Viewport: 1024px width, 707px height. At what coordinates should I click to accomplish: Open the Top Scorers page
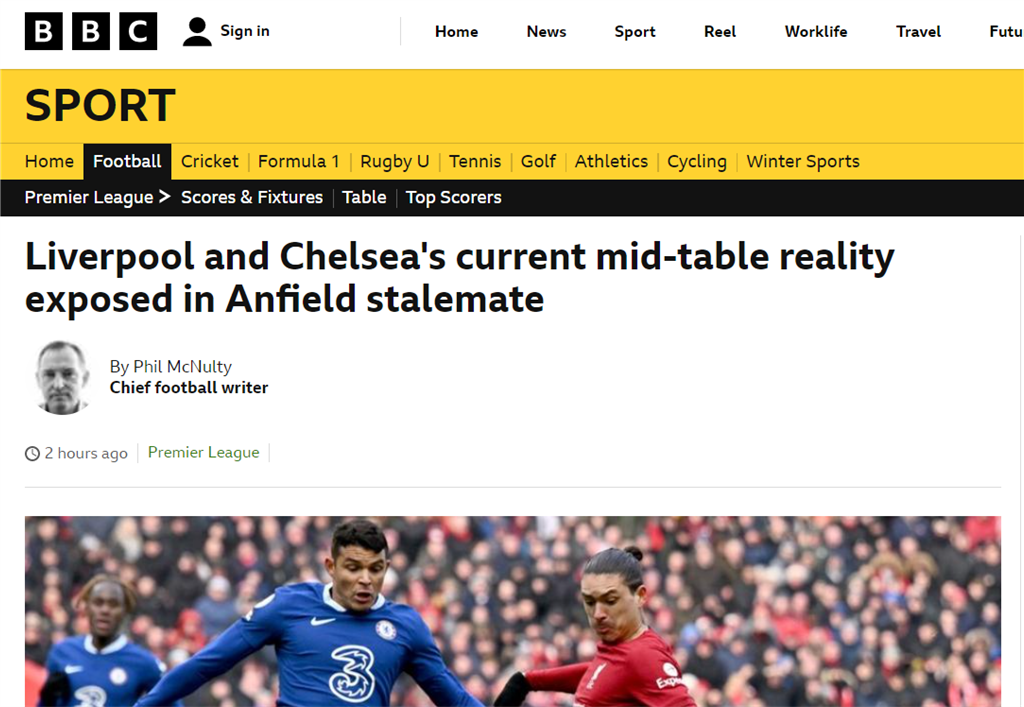(x=454, y=197)
